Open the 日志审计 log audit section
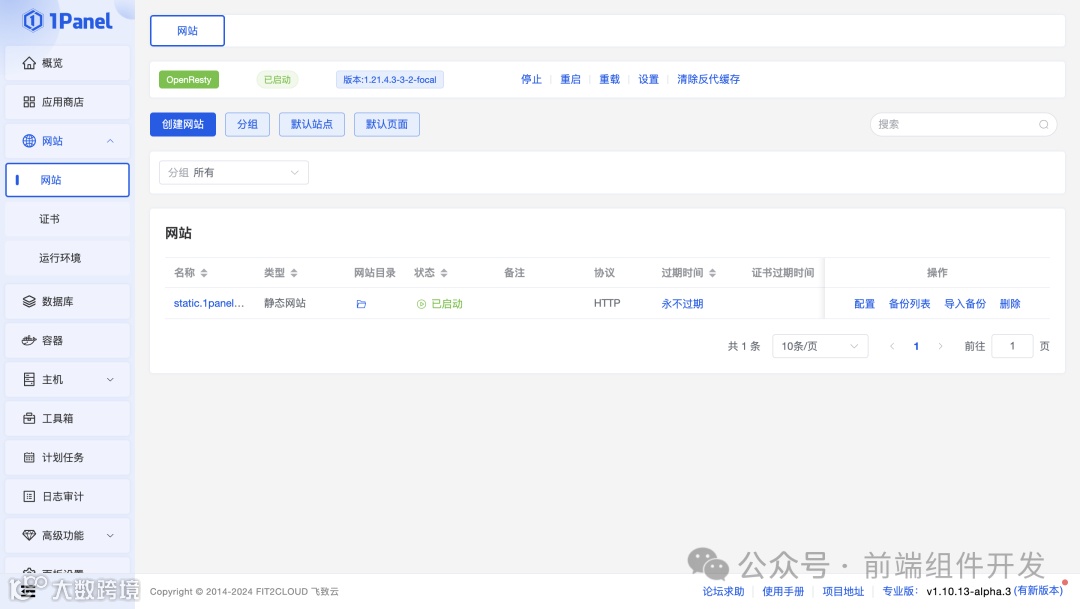Viewport: 1080px width, 609px height. click(58, 496)
